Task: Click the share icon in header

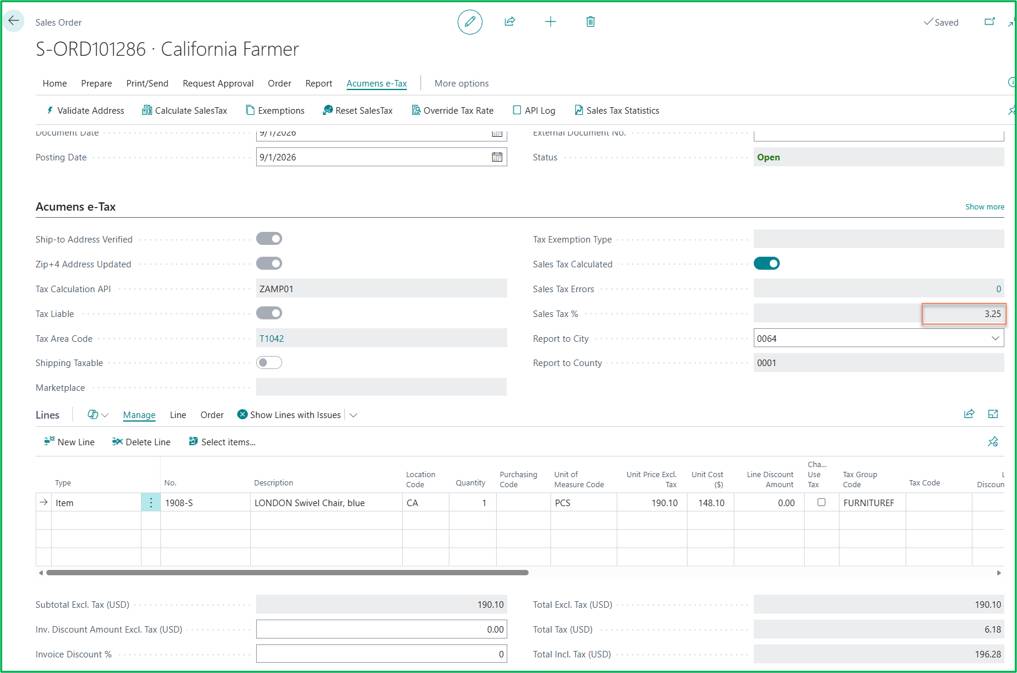Action: tap(510, 22)
